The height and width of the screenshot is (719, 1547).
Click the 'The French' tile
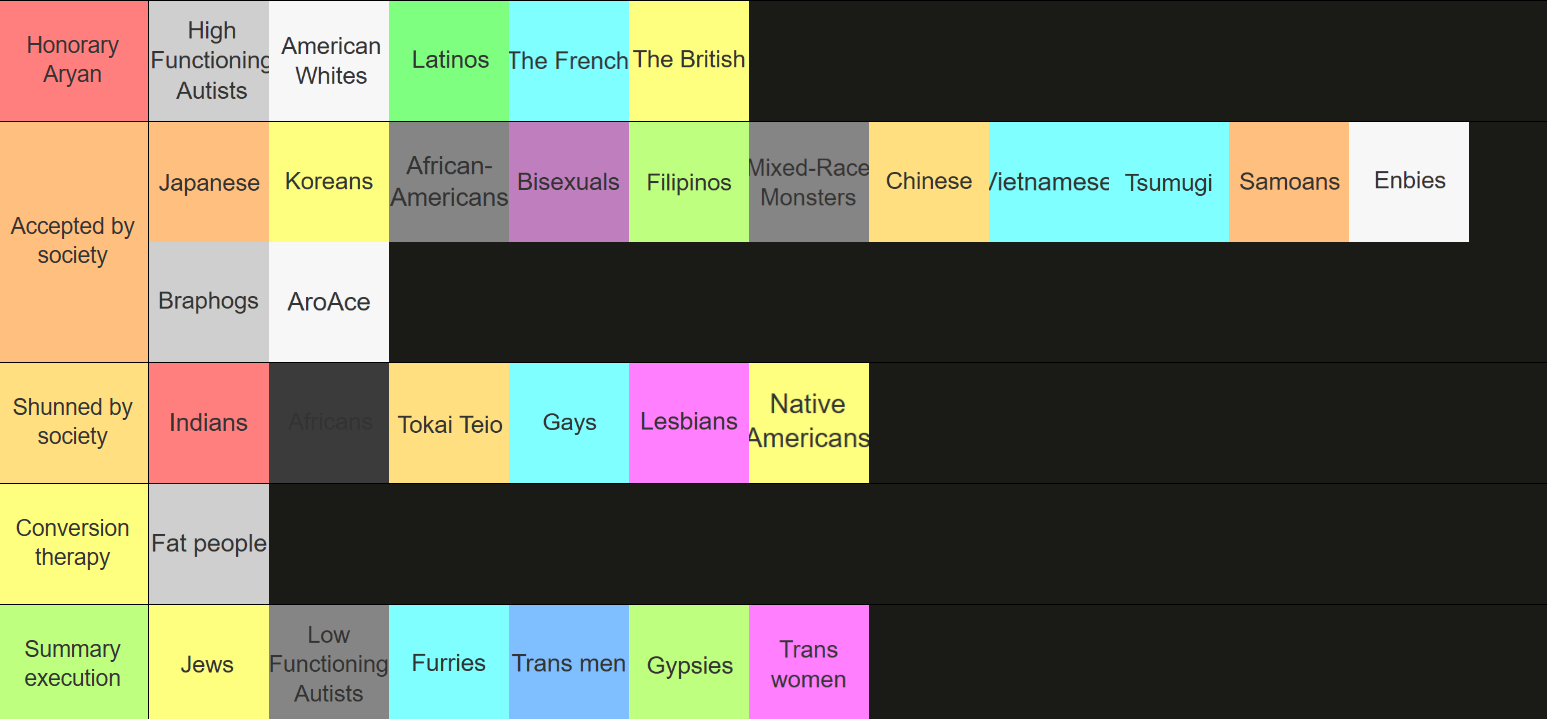[x=569, y=61]
